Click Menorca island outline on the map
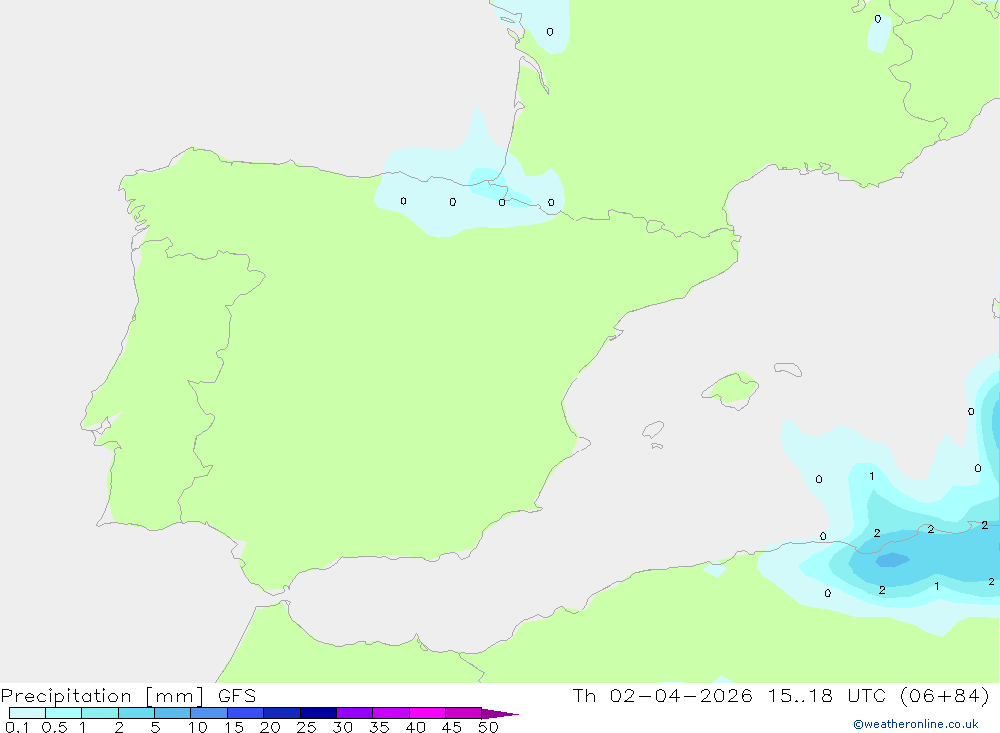This screenshot has height=733, width=1000. point(788,369)
